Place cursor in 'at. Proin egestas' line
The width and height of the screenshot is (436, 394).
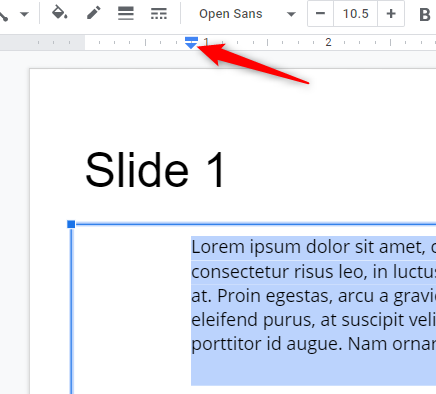[x=313, y=296]
